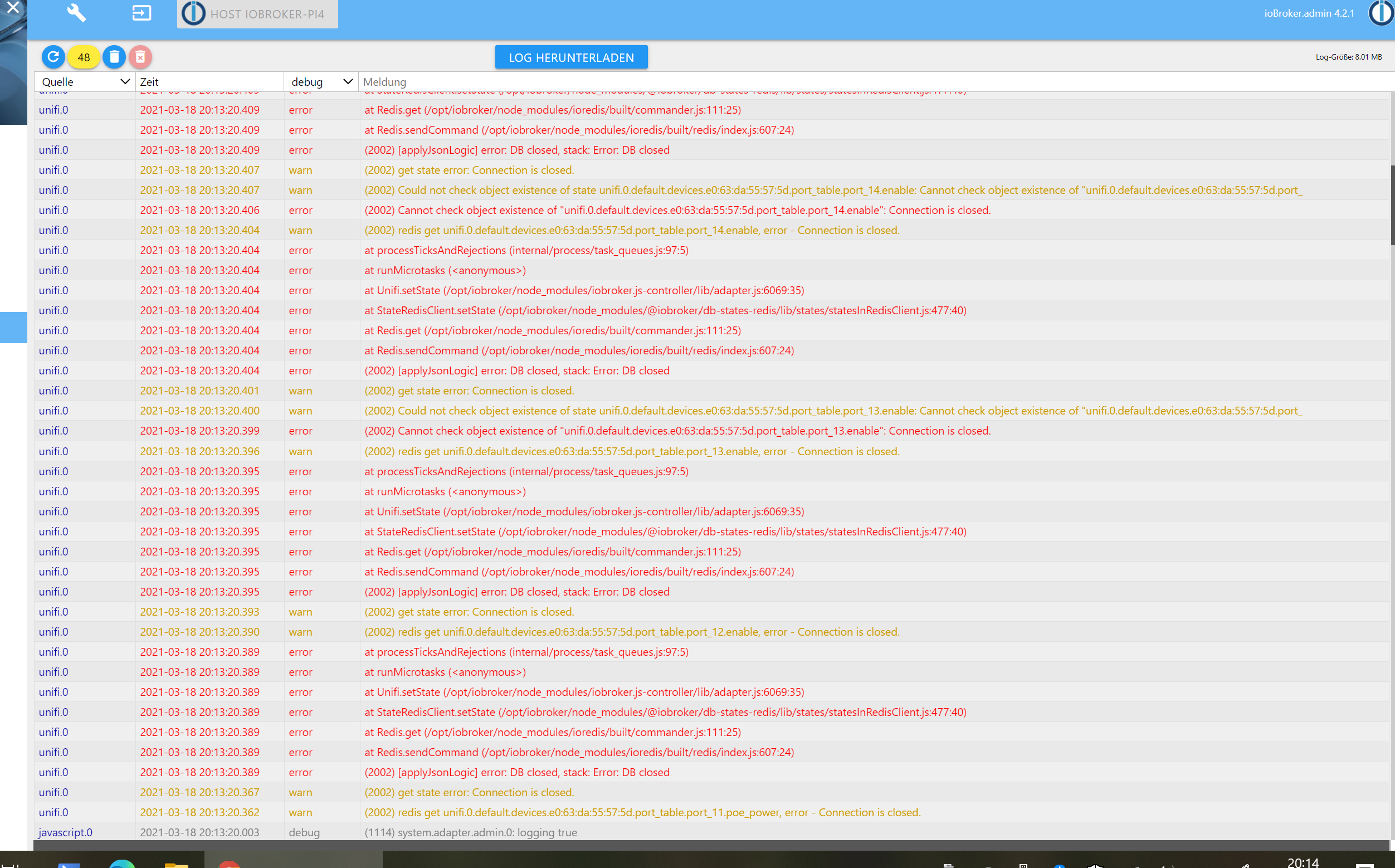The height and width of the screenshot is (868, 1395).
Task: Open the Quelle source filter dropdown
Action: pyautogui.click(x=85, y=81)
